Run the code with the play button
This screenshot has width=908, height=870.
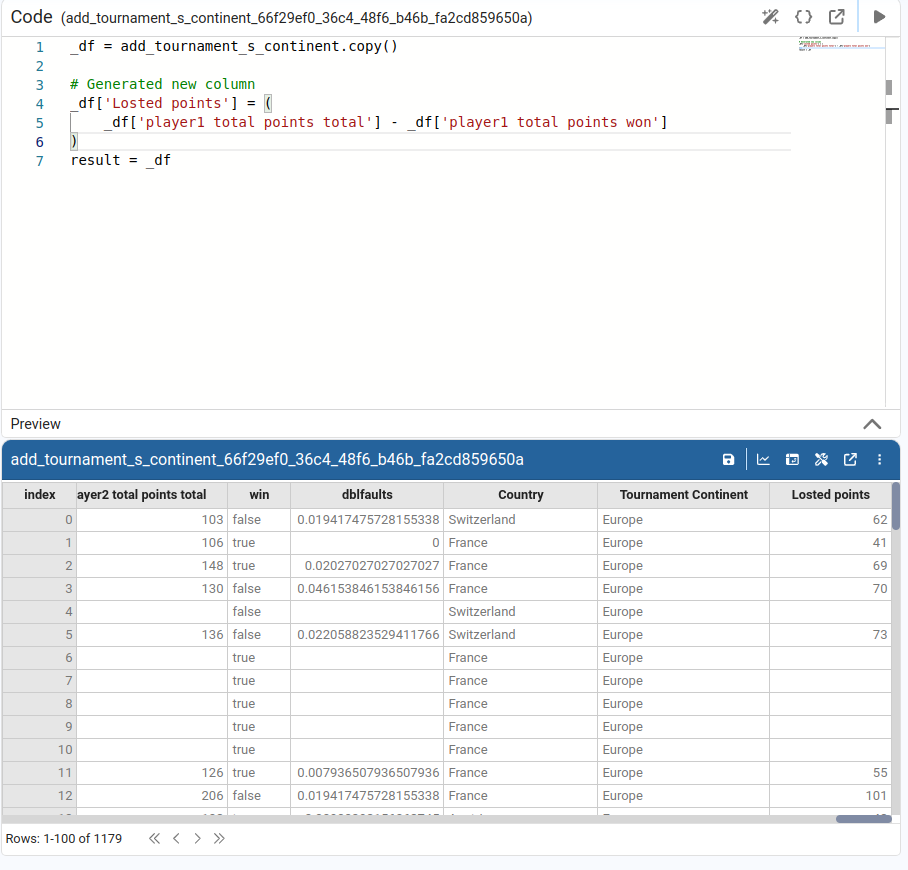coord(879,17)
